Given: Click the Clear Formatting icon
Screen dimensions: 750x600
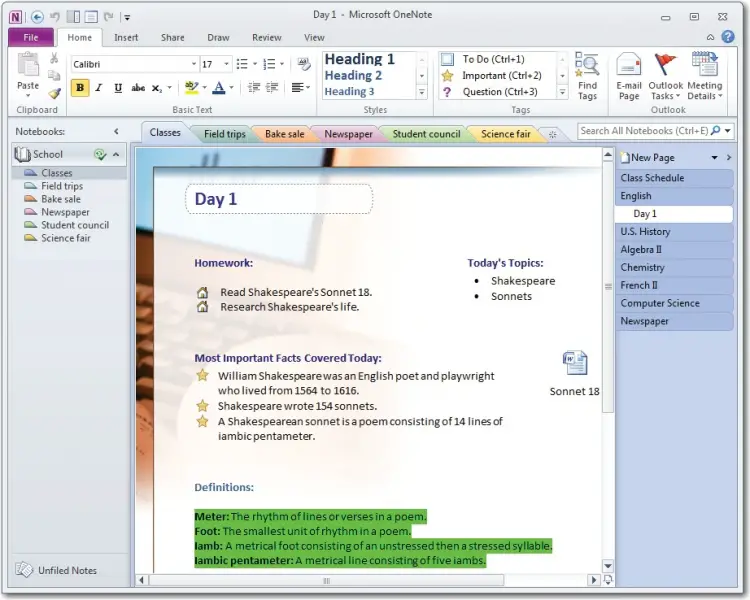Looking at the screenshot, I should pos(303,64).
